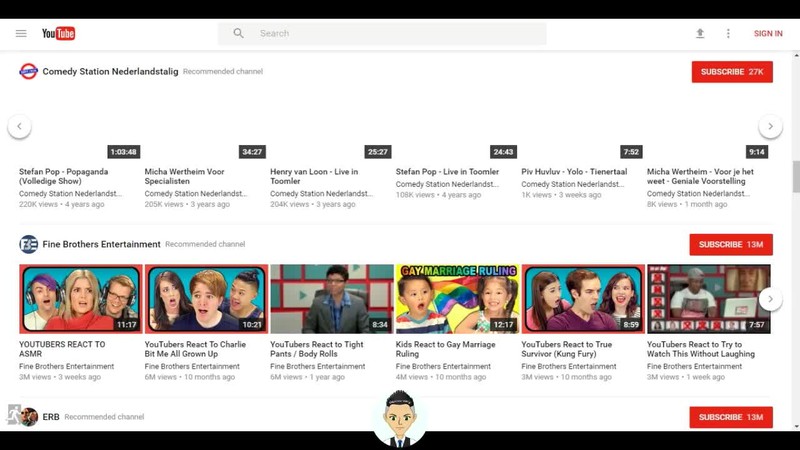
Task: Open Try to Watch This Without Laughing title
Action: (701, 349)
